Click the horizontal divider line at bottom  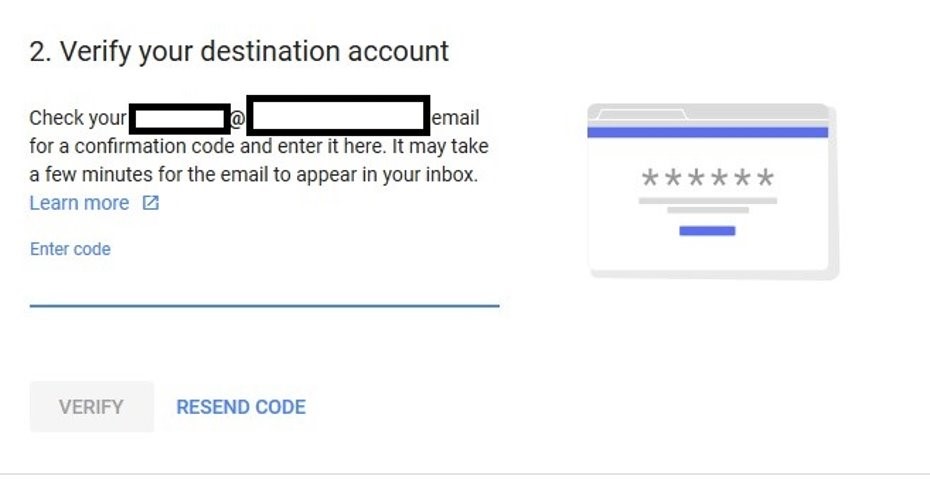coord(465,473)
